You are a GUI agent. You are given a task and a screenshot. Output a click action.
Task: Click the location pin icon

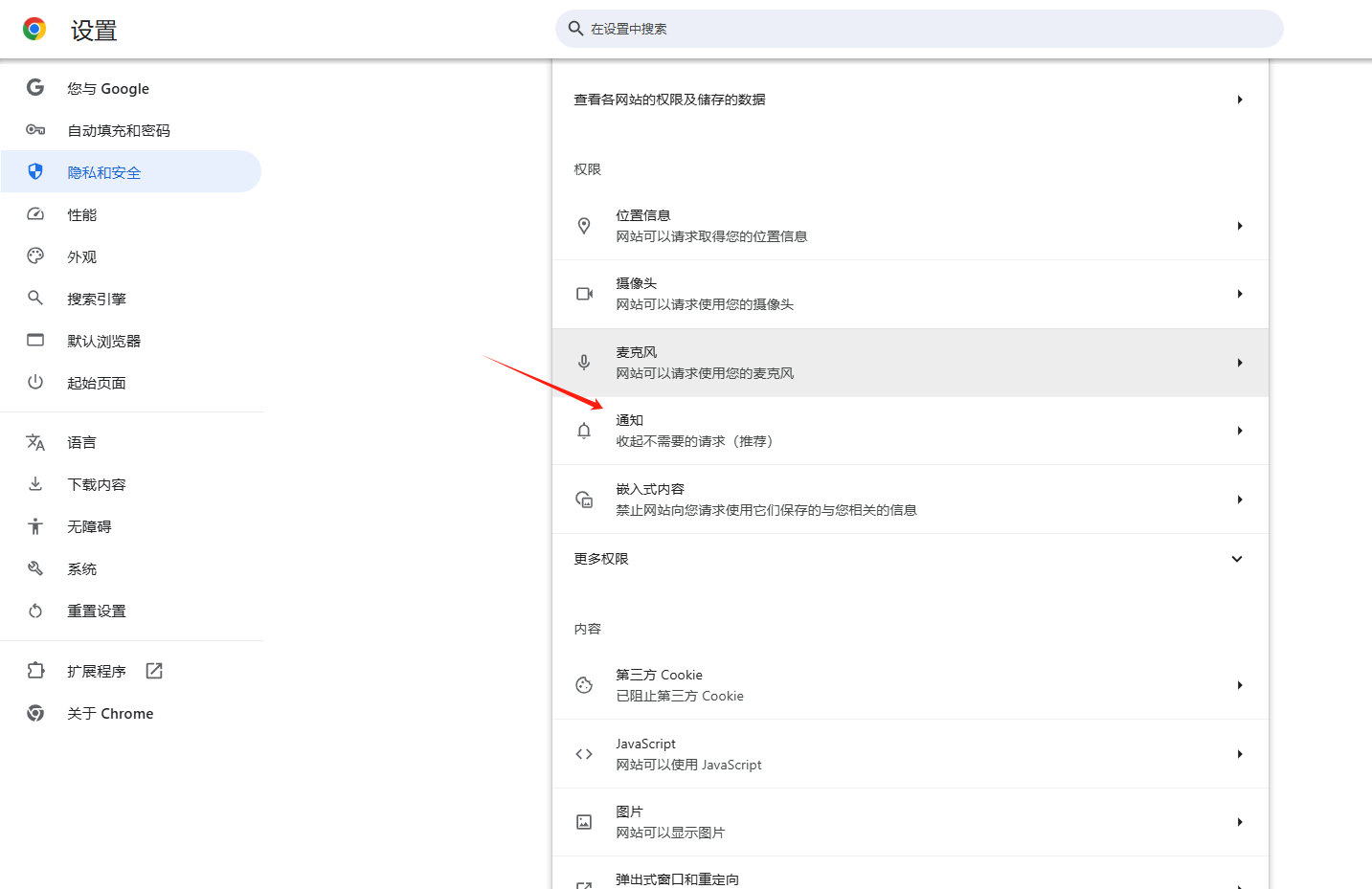584,226
